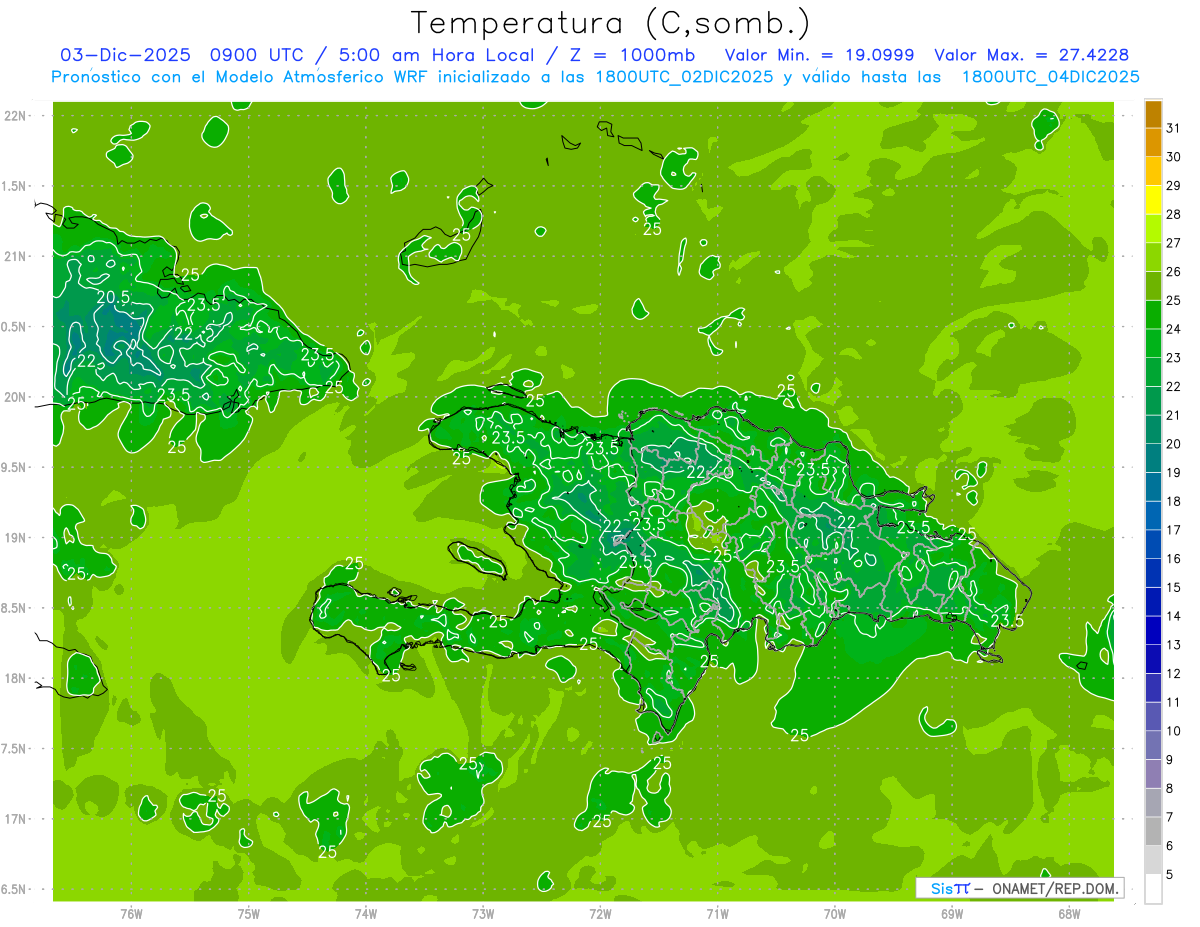
Task: Click the blue colorbar swatch between 16 and 17
Action: [x=1153, y=544]
